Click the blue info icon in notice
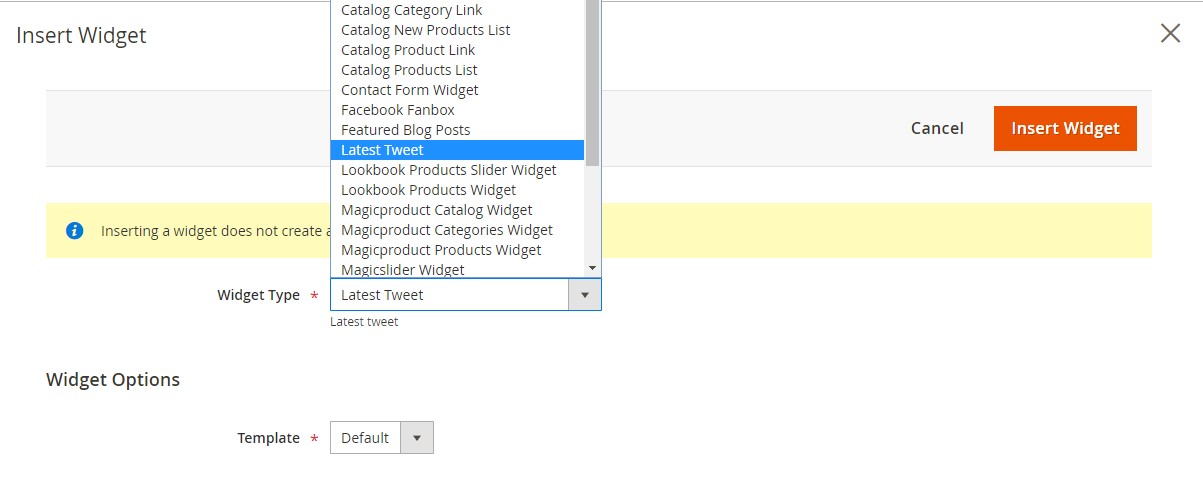The width and height of the screenshot is (1203, 490). [x=74, y=231]
